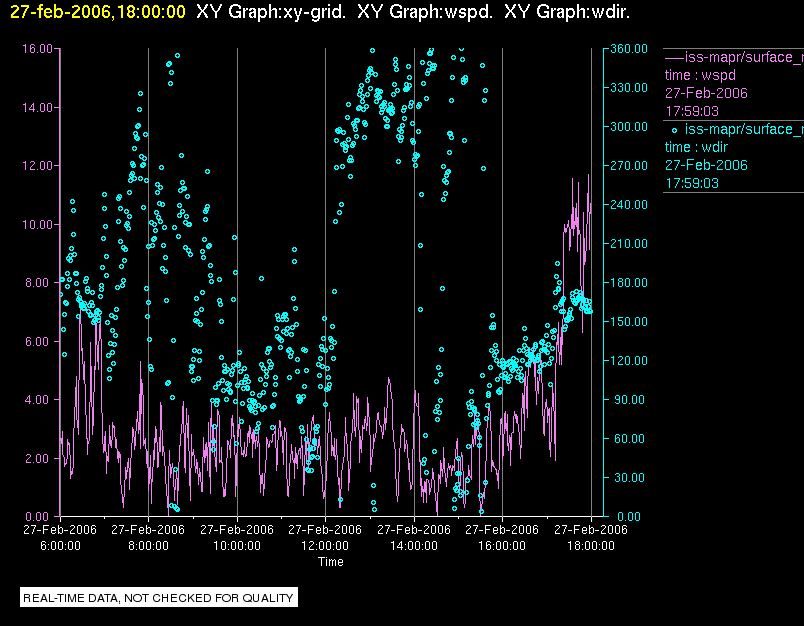This screenshot has height=626, width=804.
Task: Click the 18:00:00 x-axis tick label
Action: (x=590, y=546)
